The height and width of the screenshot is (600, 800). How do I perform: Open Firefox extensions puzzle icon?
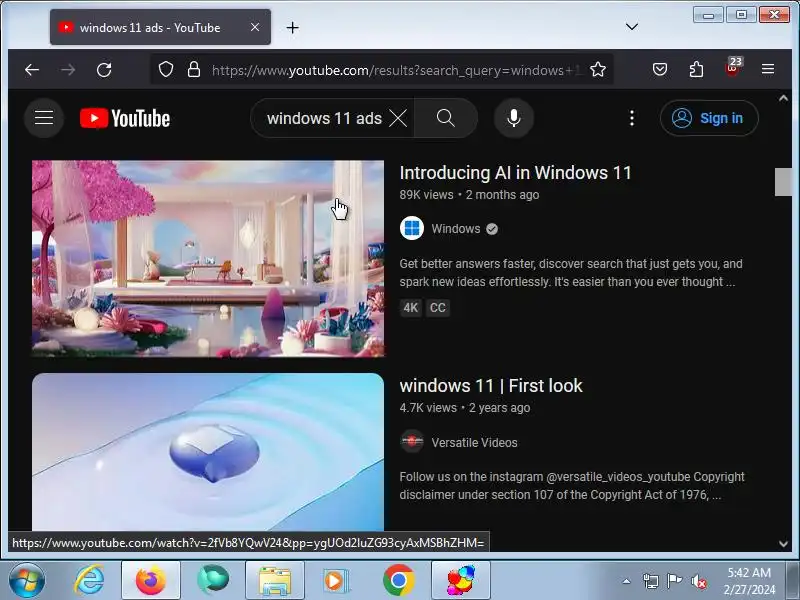(x=696, y=69)
